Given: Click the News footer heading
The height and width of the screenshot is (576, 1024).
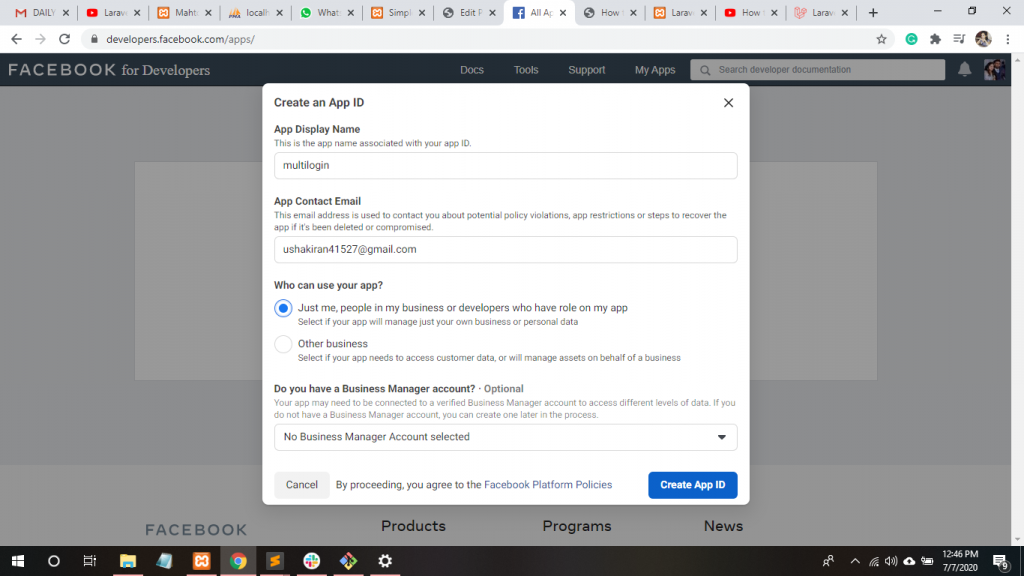Looking at the screenshot, I should point(723,526).
